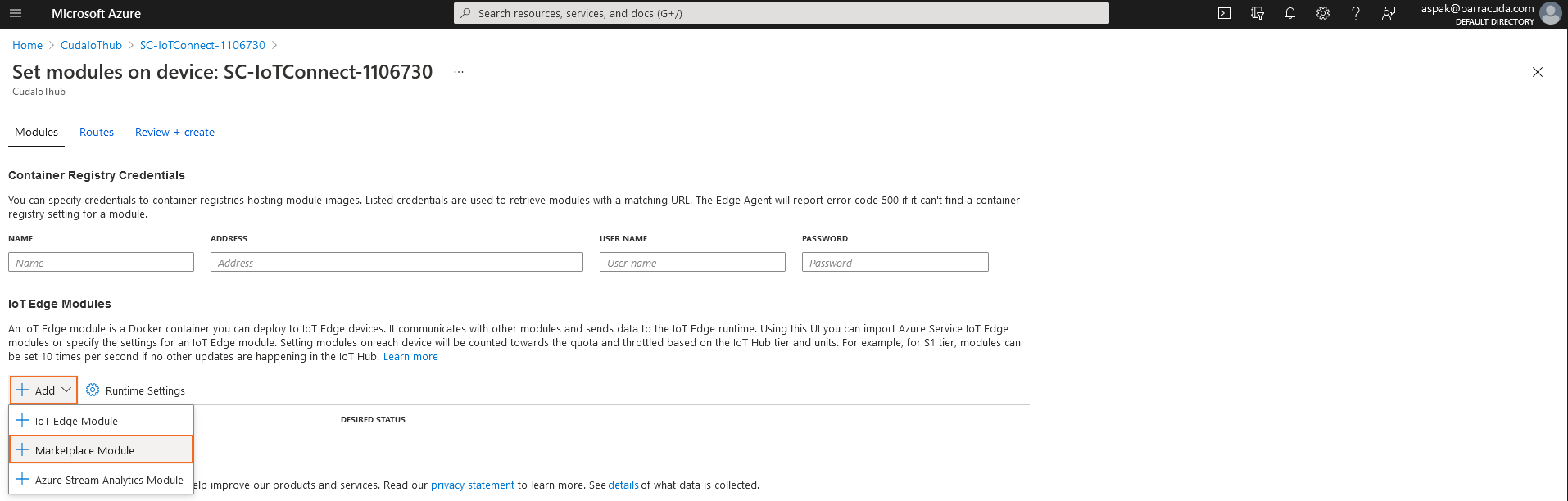Close the Set modules blade
1568x501 pixels.
1538,72
